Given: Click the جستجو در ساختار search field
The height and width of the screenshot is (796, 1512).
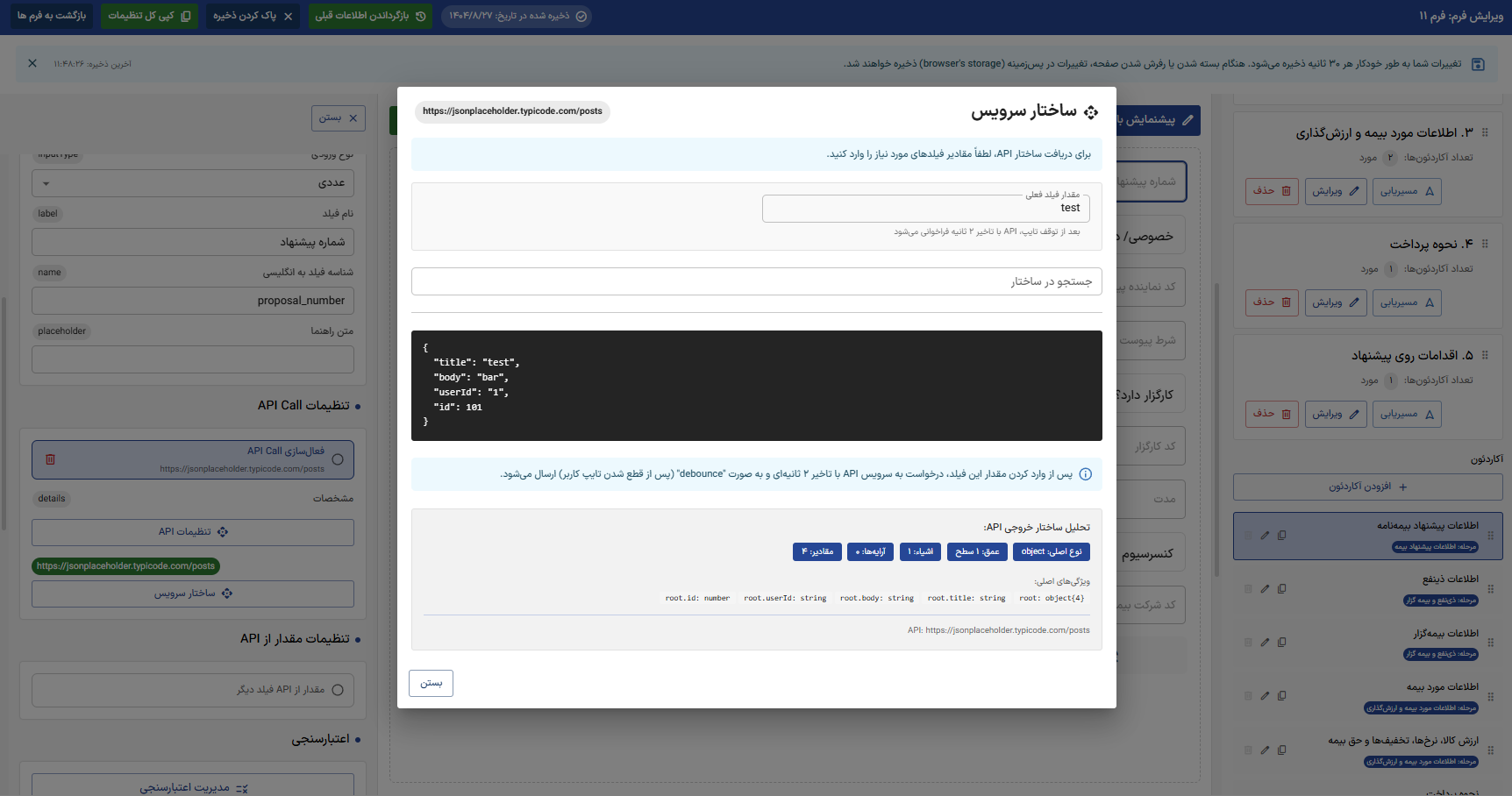Looking at the screenshot, I should coord(756,281).
